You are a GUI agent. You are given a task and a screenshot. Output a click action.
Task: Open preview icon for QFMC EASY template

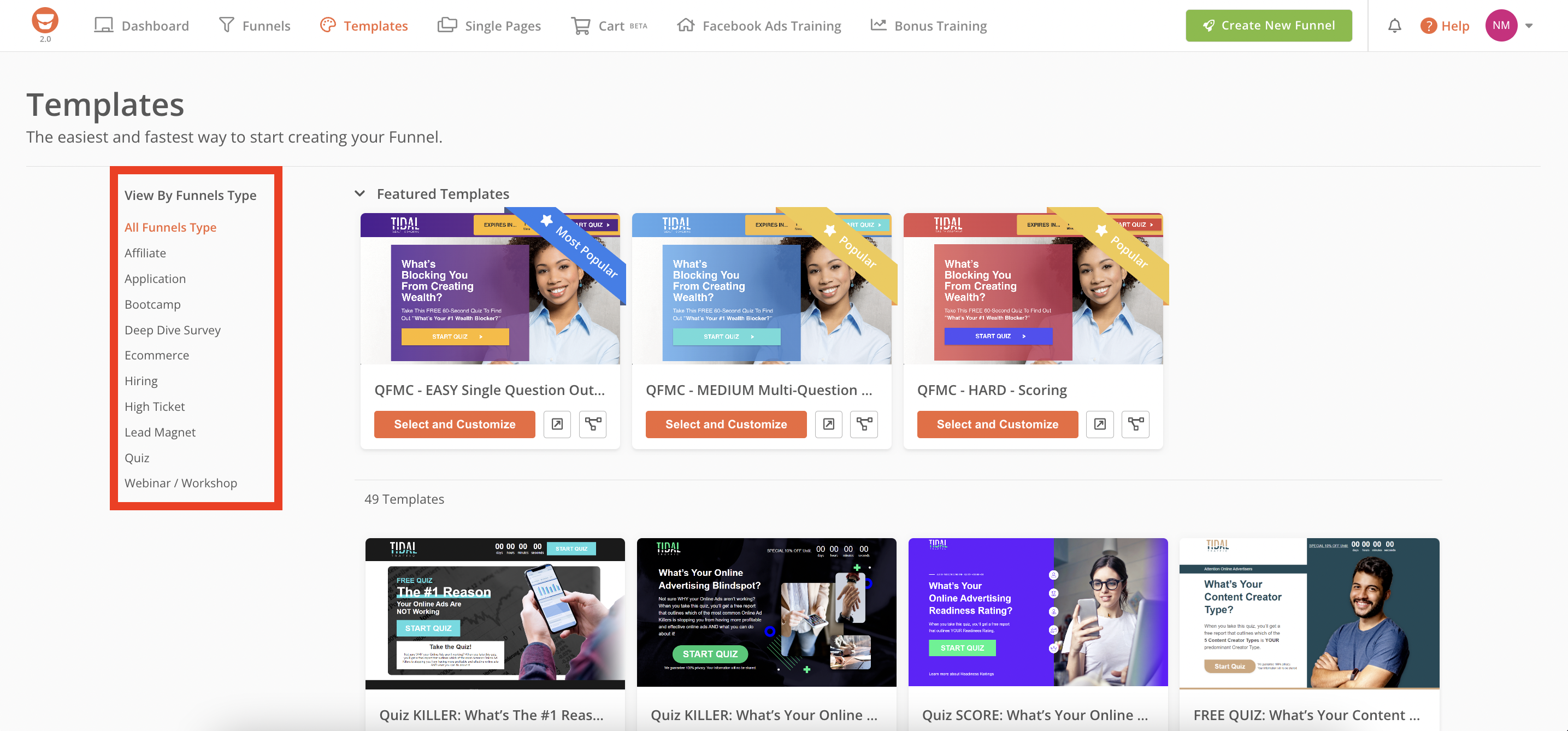[x=557, y=425]
